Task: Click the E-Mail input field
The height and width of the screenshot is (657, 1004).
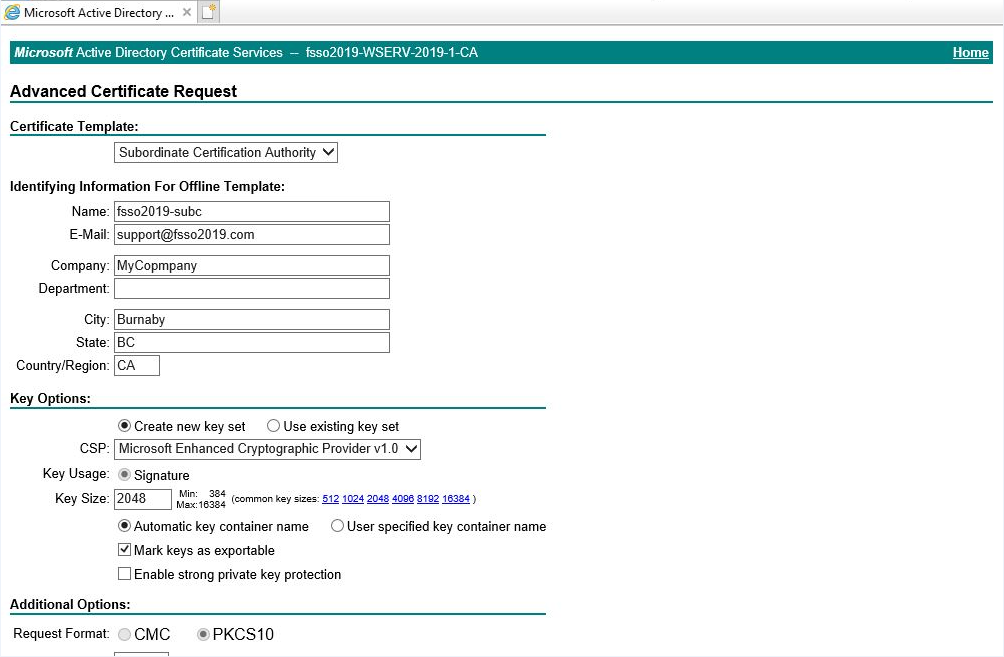Action: click(252, 234)
